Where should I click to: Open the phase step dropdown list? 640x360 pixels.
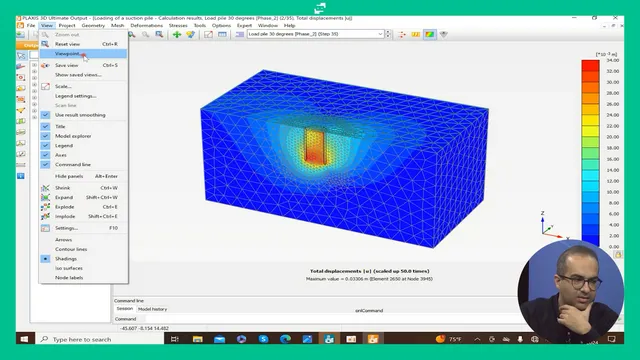tap(315, 34)
